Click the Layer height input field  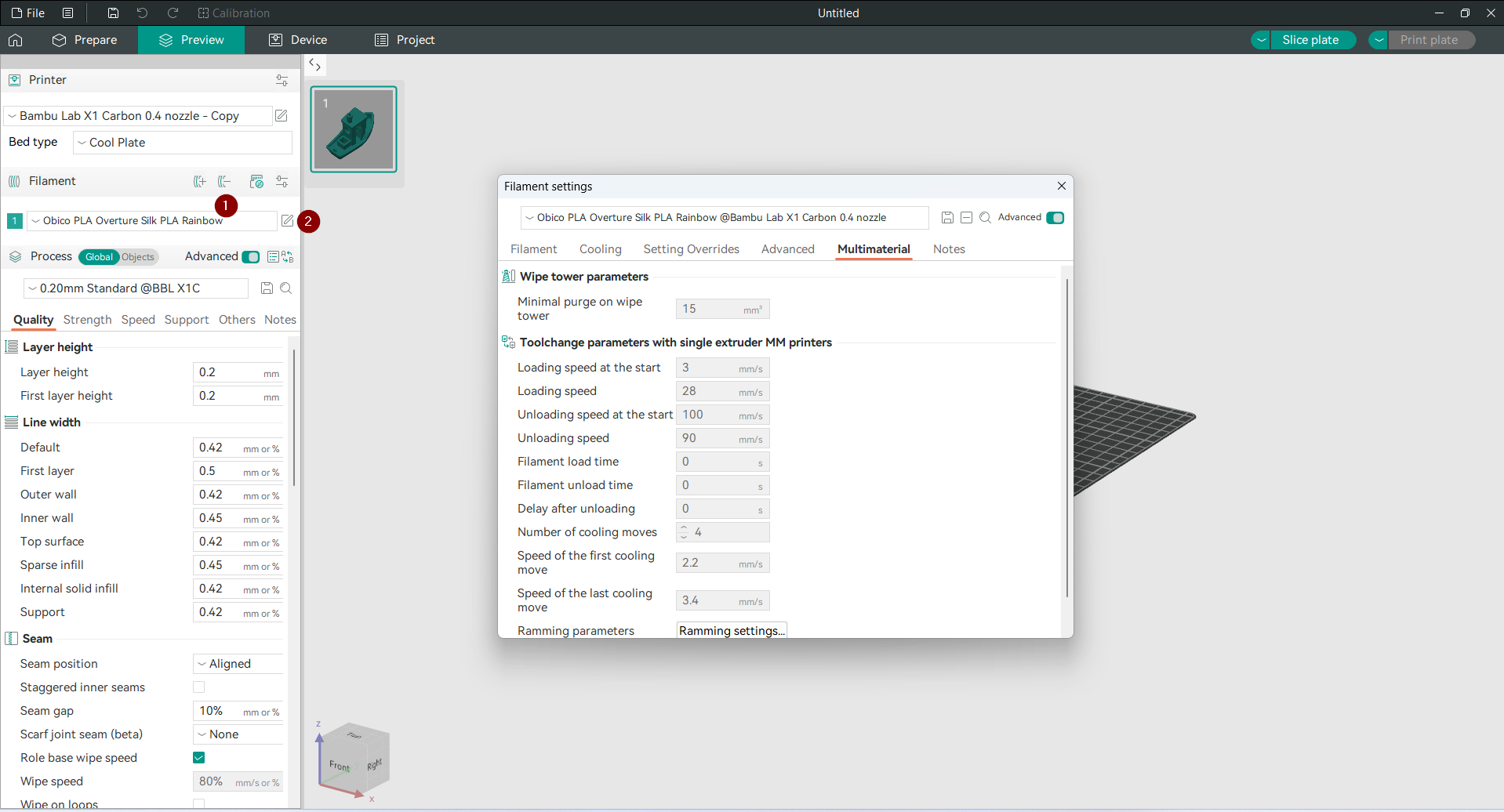coord(238,372)
